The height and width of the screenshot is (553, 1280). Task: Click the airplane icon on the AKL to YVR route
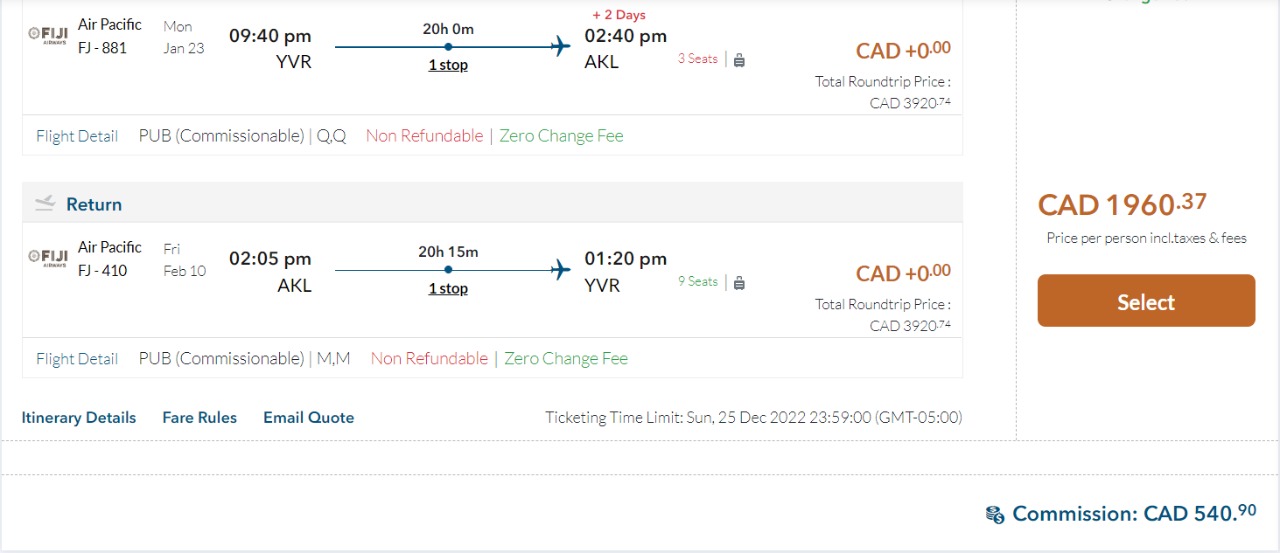[x=561, y=269]
